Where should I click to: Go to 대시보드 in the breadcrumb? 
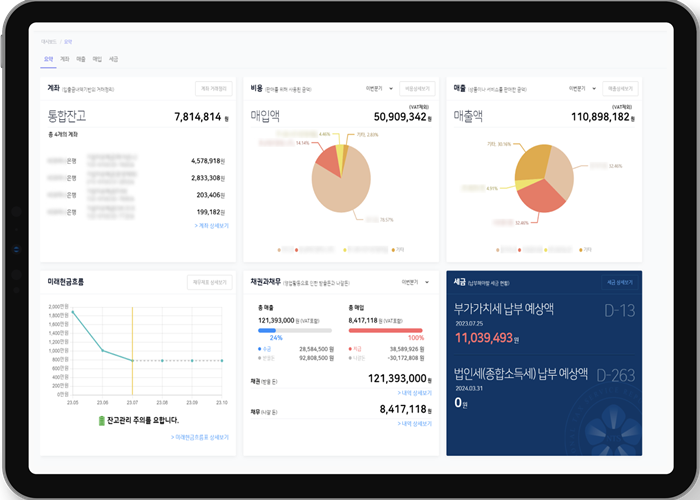tap(49, 42)
